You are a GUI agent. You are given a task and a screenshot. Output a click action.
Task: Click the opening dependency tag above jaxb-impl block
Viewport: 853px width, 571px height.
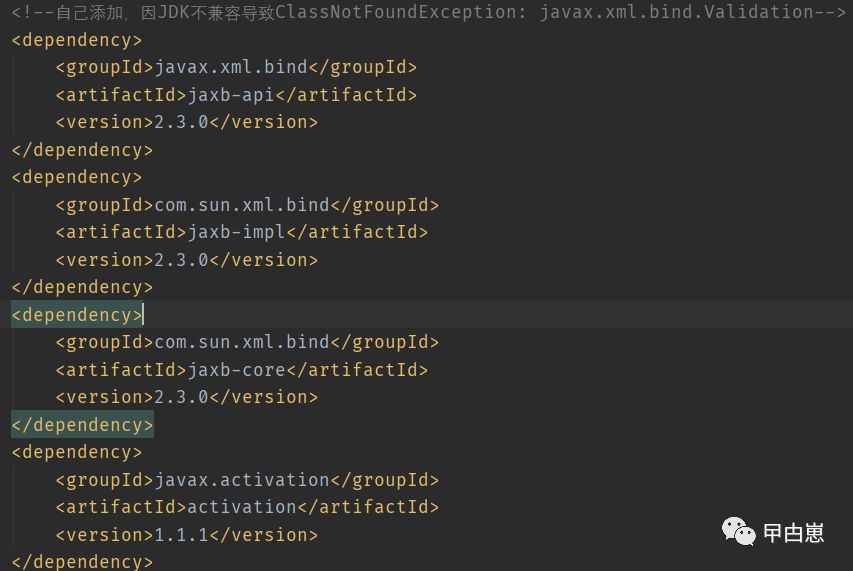77,177
